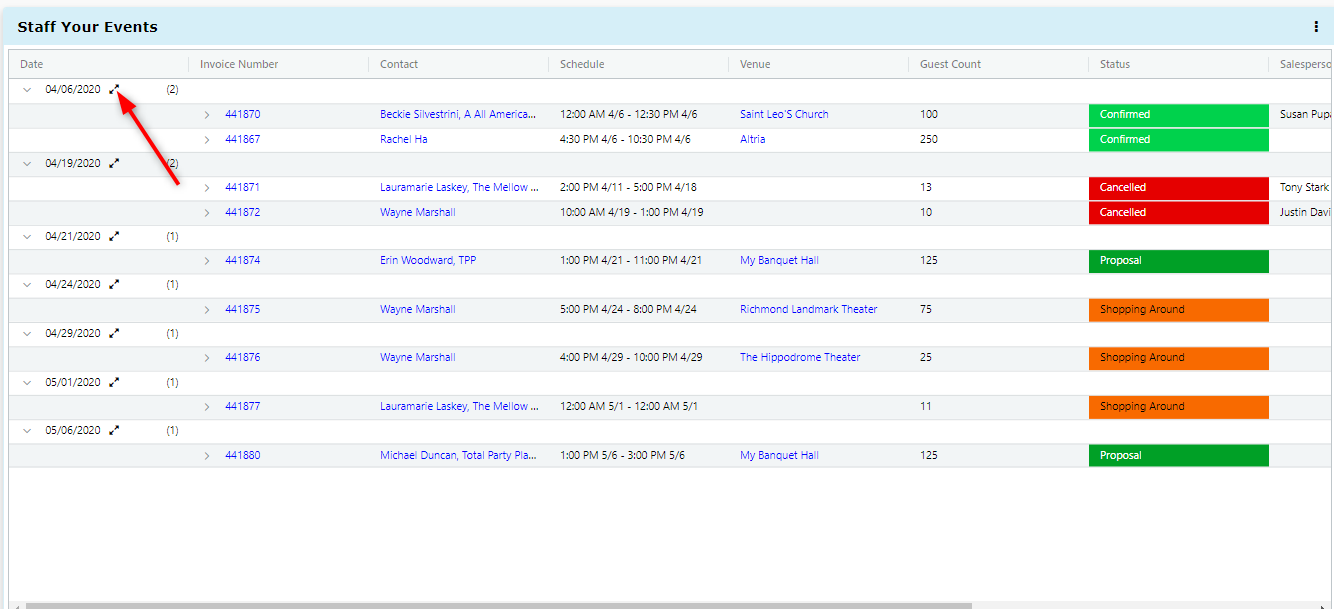Expand row details for invoice 441877
Viewport: 1334px width, 609px height.
point(207,407)
